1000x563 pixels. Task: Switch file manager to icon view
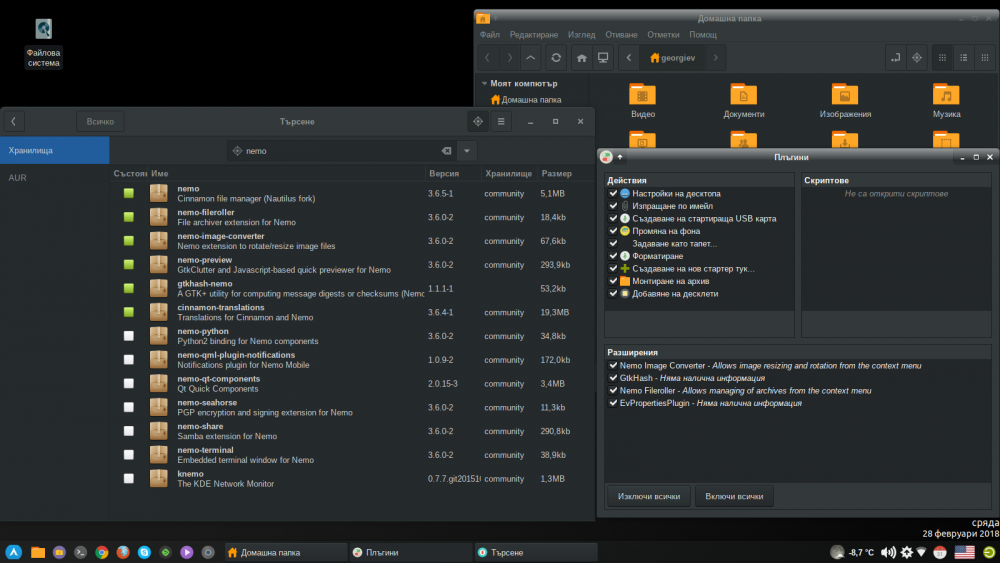(x=942, y=58)
